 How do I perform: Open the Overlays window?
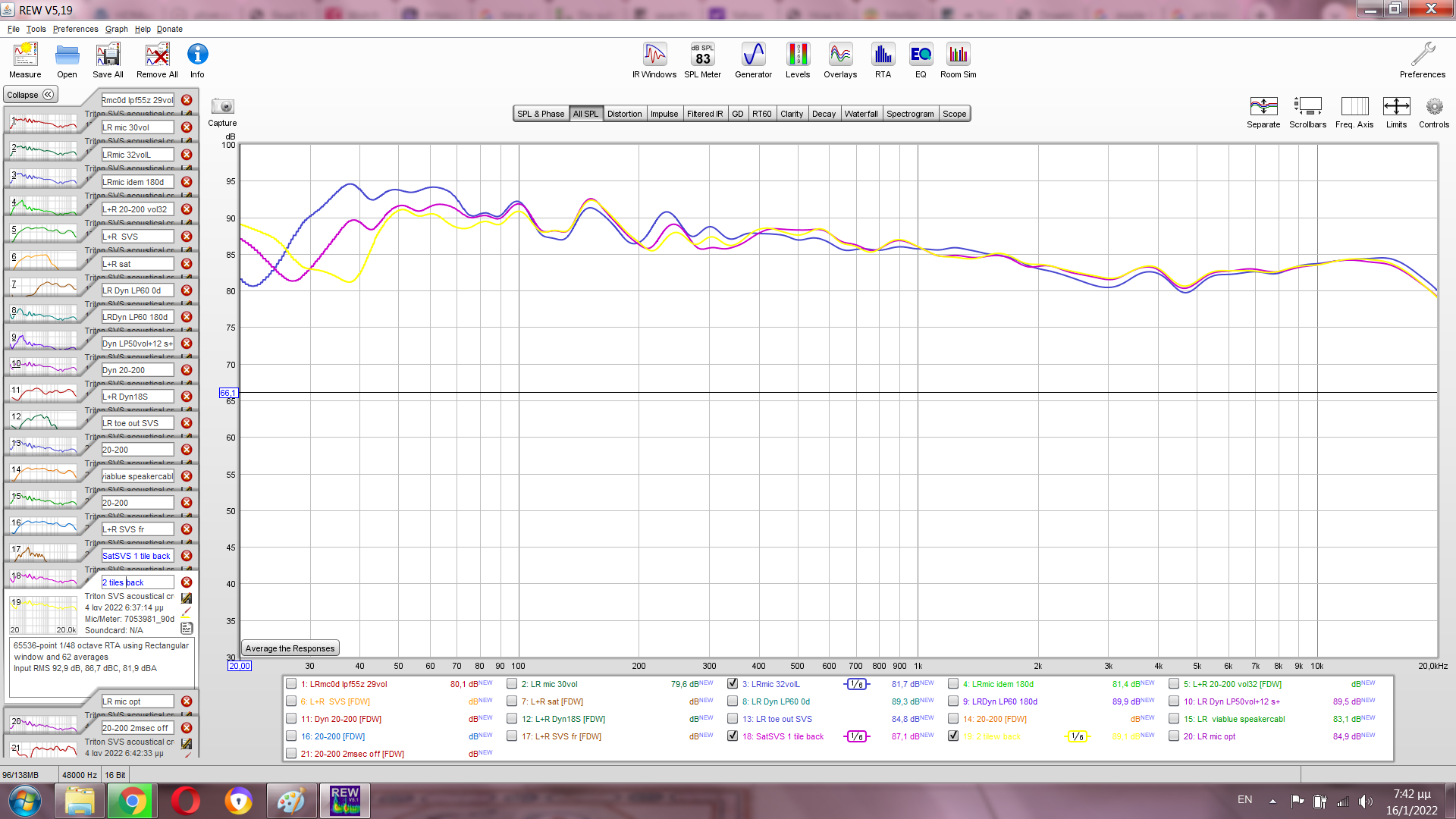[840, 60]
